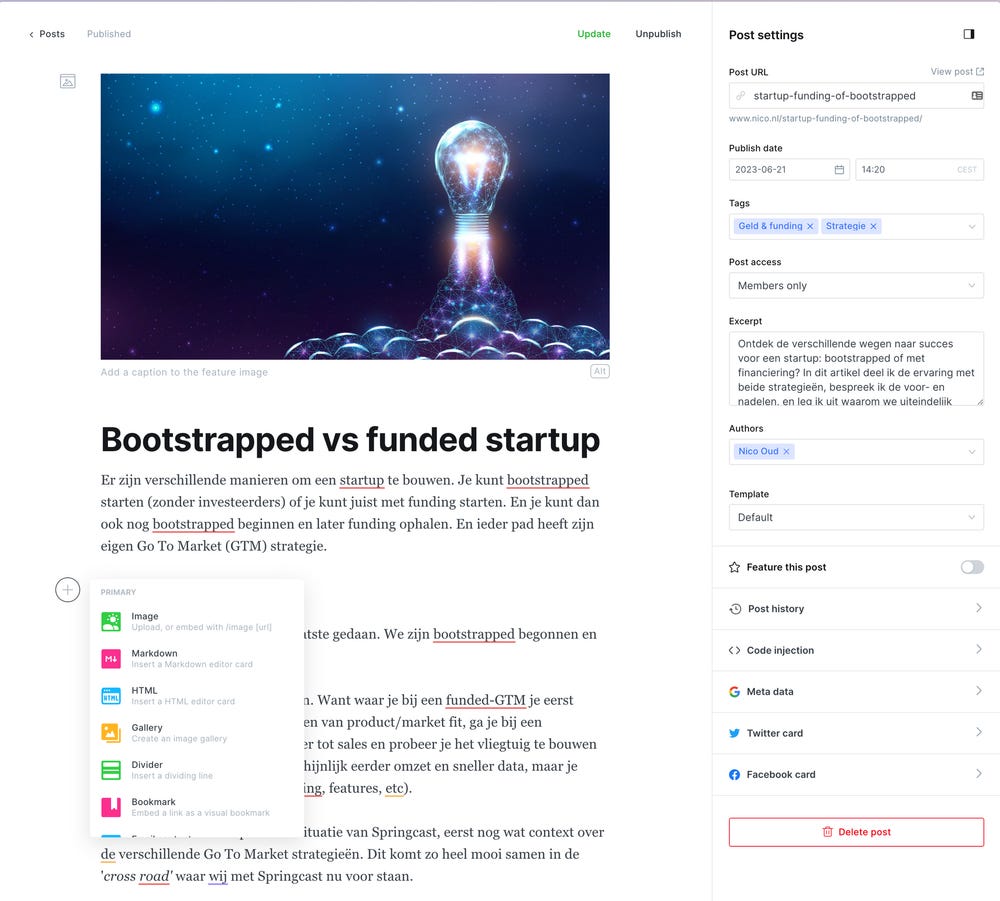Go back to Posts list
The width and height of the screenshot is (1000, 901).
47,34
